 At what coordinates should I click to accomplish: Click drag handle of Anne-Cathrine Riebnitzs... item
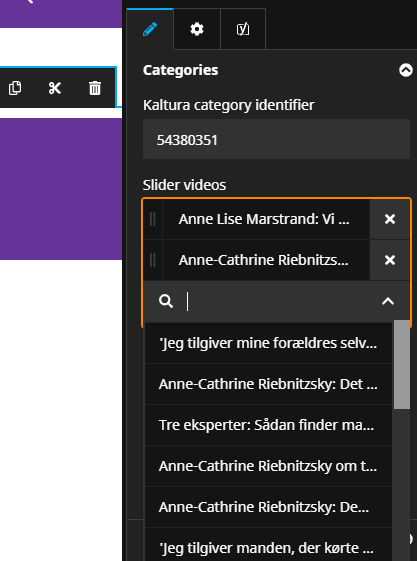coord(152,260)
